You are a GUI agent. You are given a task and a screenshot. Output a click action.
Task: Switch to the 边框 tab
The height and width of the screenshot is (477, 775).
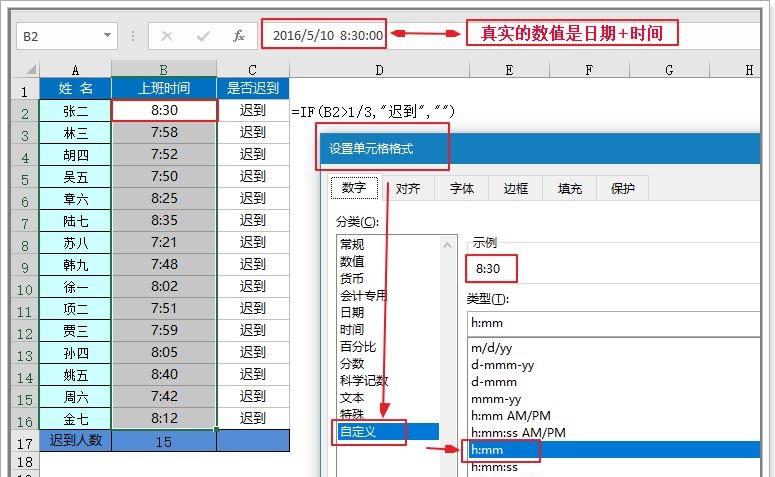(516, 188)
